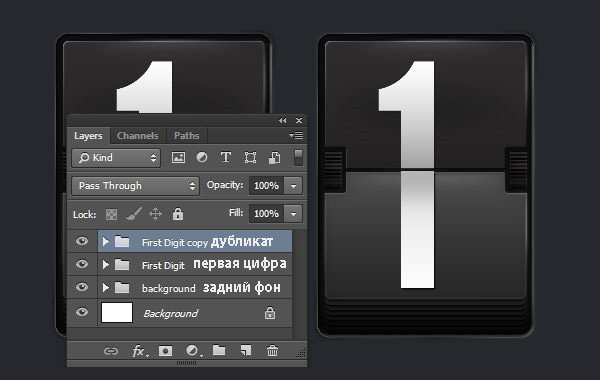
Task: Lock position move icon
Action: 155,214
